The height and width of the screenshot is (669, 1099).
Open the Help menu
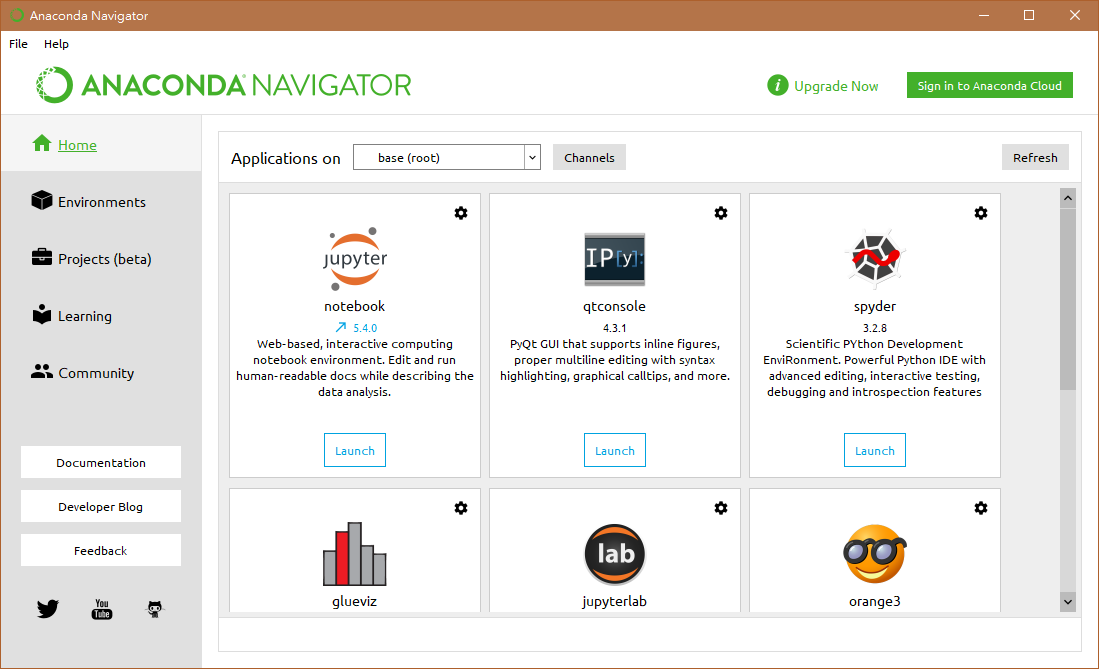(x=56, y=44)
